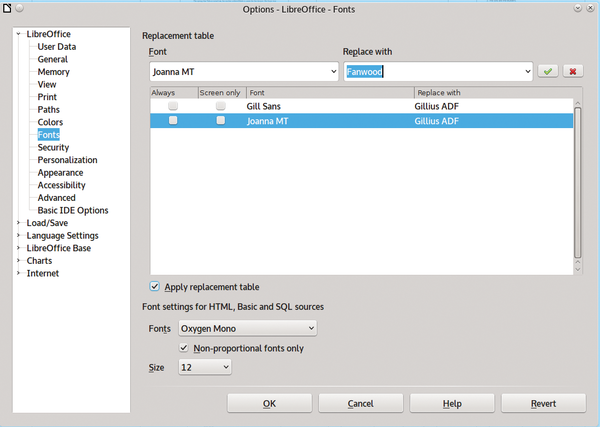Screen dimensions: 600x427
Task: Open the Replace with dropdown arrow
Action: click(528, 72)
